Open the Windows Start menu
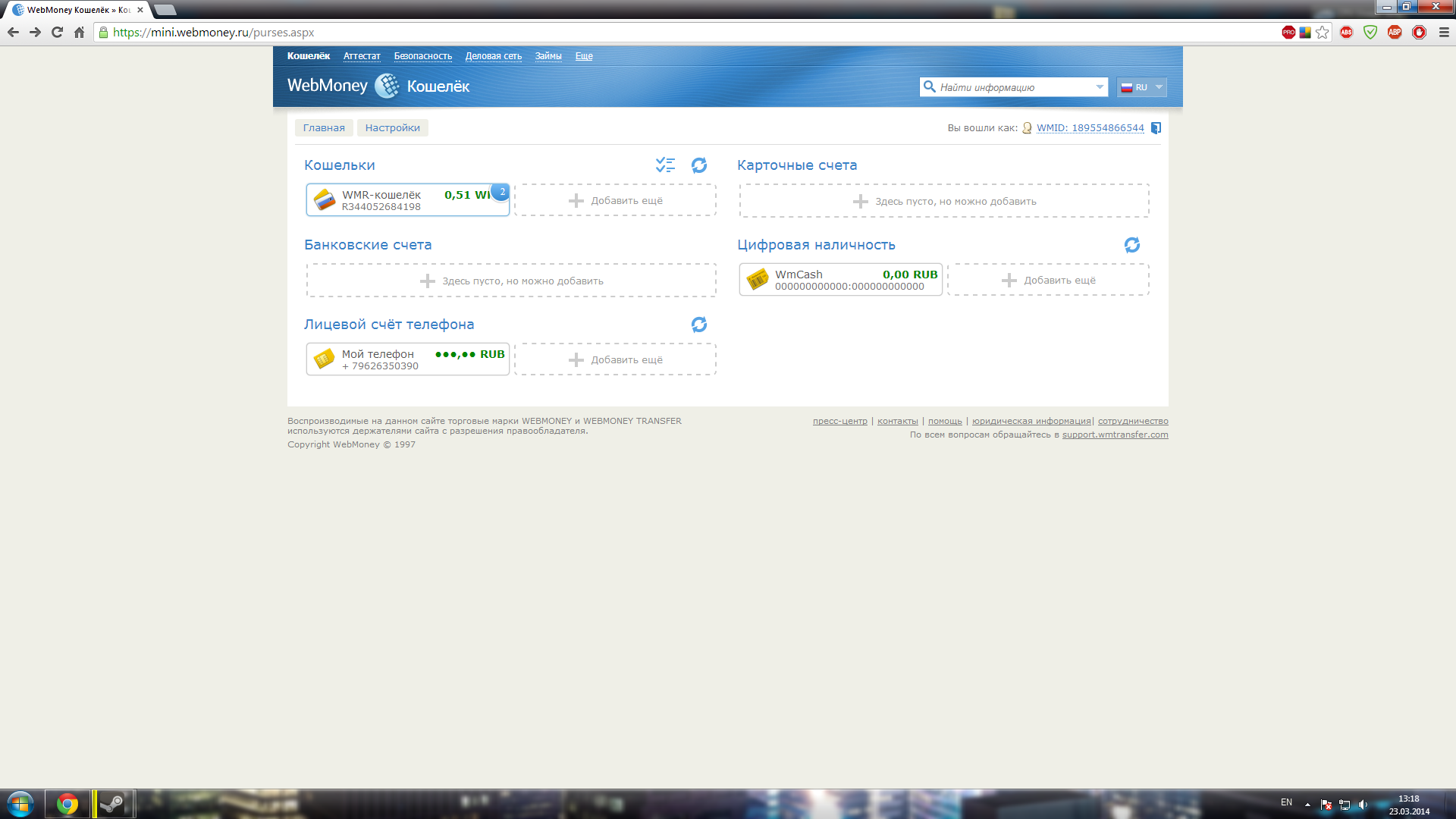Screen dimensions: 1456x819 coord(20,804)
